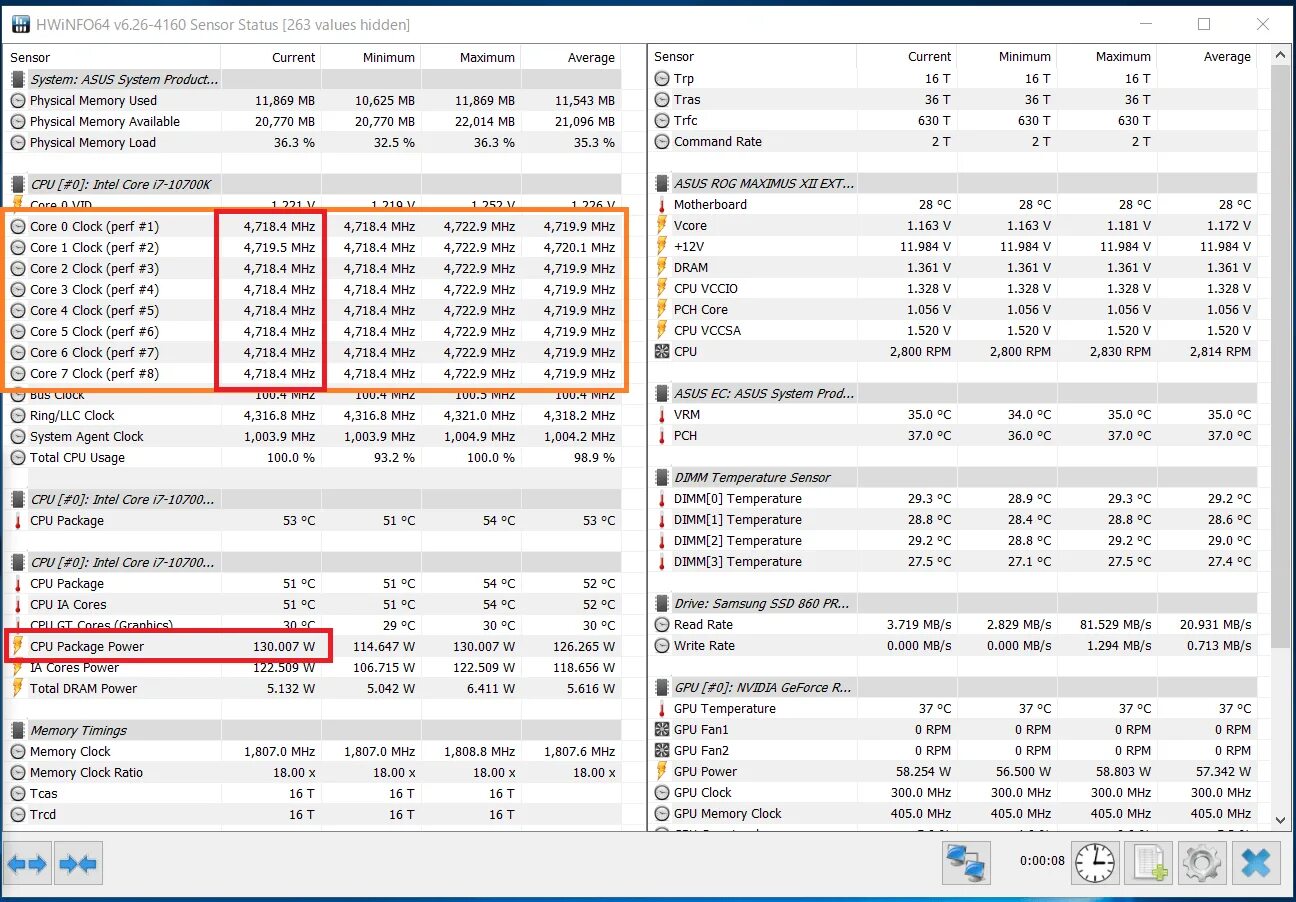Screen dimensions: 1296x902
Task: Click the thermometer icon beside DIMM[0] Temperature
Action: tap(661, 499)
